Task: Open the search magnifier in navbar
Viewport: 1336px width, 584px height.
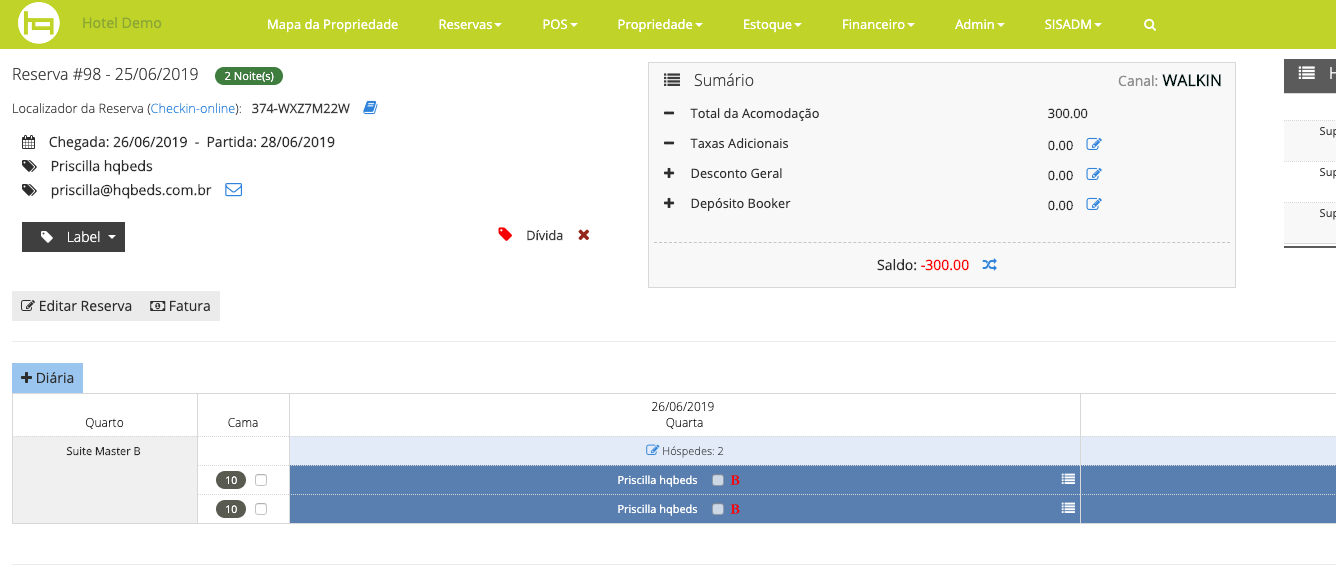Action: click(x=1149, y=25)
